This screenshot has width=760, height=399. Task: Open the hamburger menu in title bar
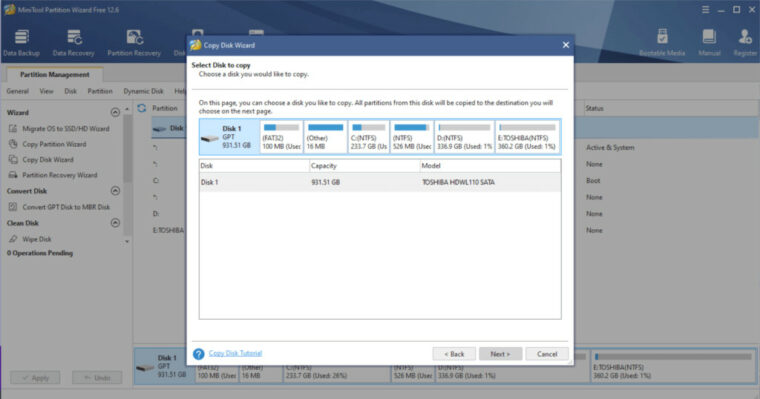pyautogui.click(x=706, y=10)
